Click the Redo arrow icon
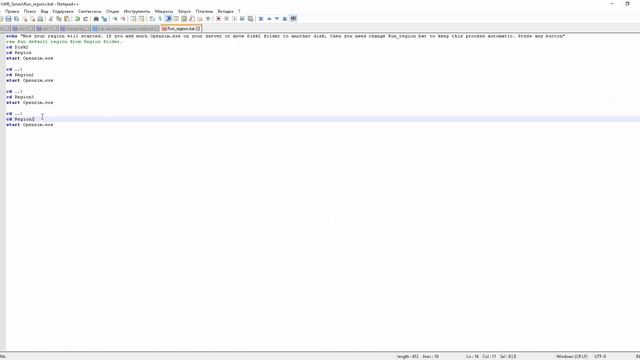Image resolution: width=640 pixels, height=360 pixels. (85, 19)
